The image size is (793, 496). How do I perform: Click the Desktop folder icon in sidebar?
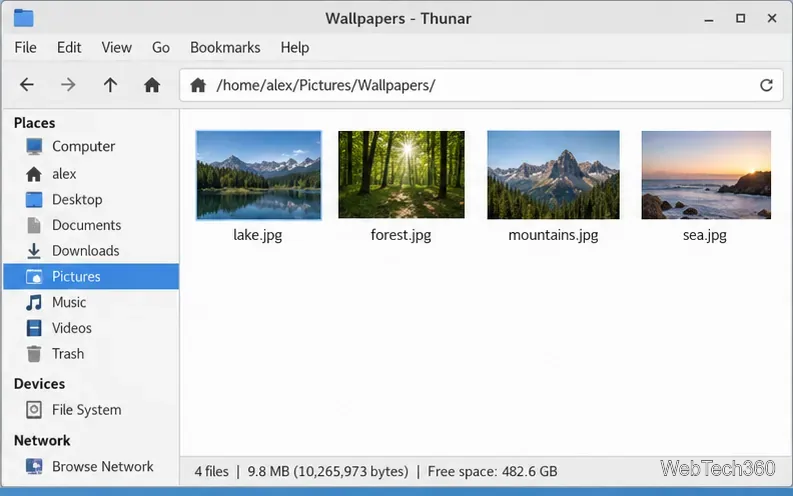point(34,200)
